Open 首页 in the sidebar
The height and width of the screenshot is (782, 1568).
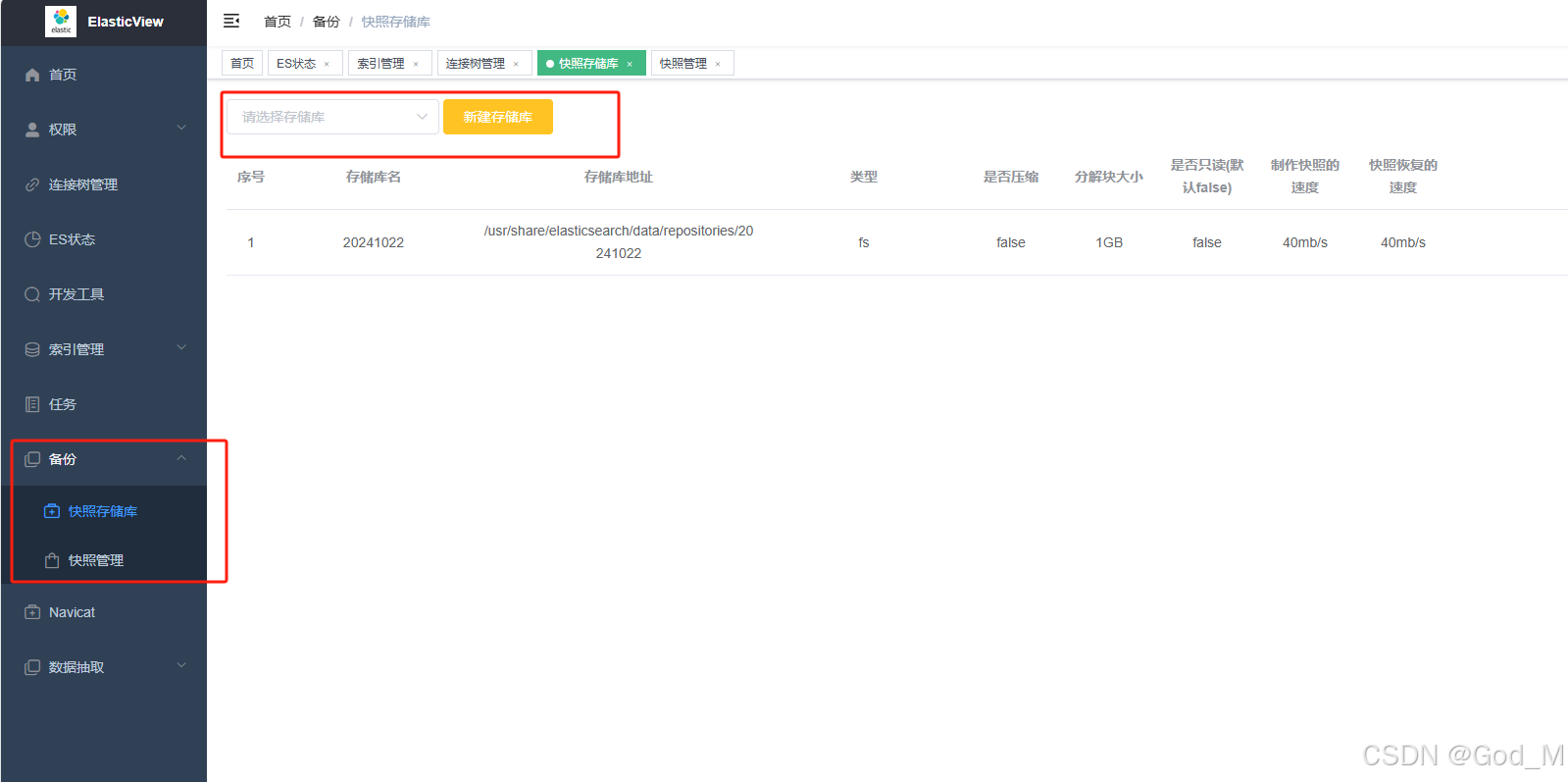pyautogui.click(x=104, y=75)
